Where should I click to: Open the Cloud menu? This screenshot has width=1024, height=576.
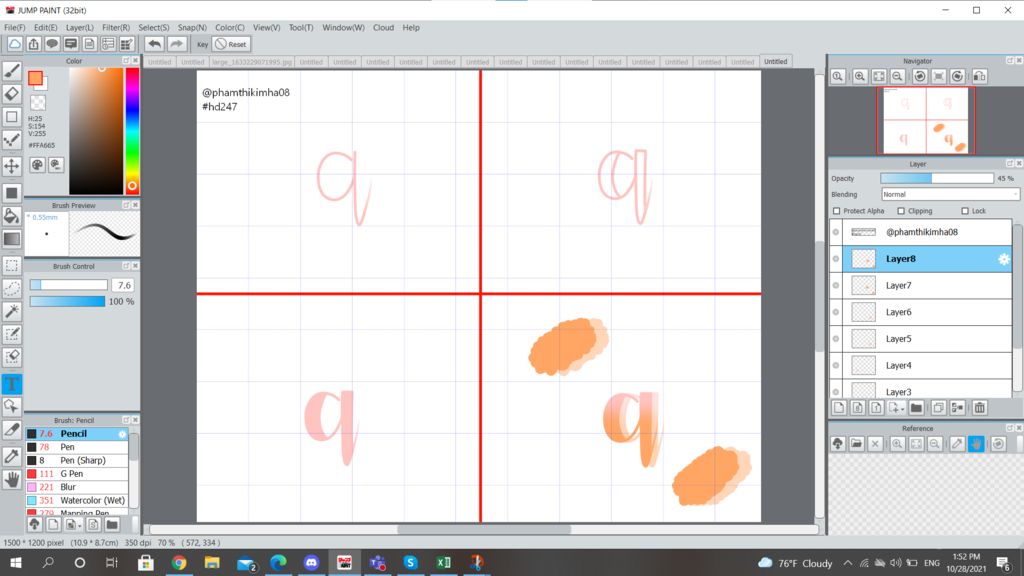(383, 27)
